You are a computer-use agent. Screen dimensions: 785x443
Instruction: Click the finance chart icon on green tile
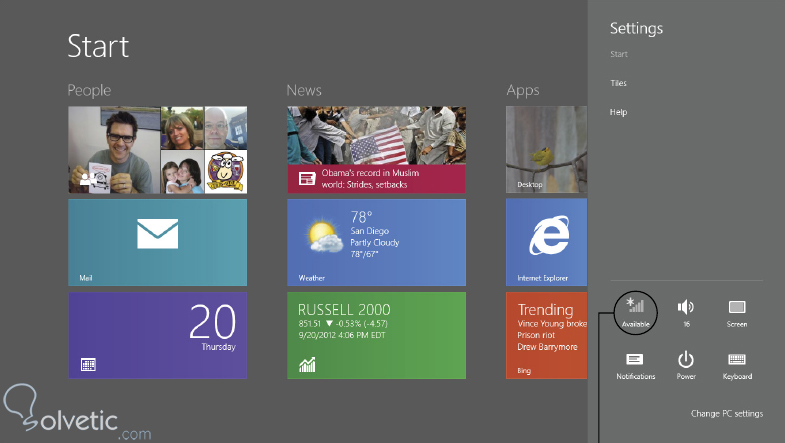click(307, 364)
